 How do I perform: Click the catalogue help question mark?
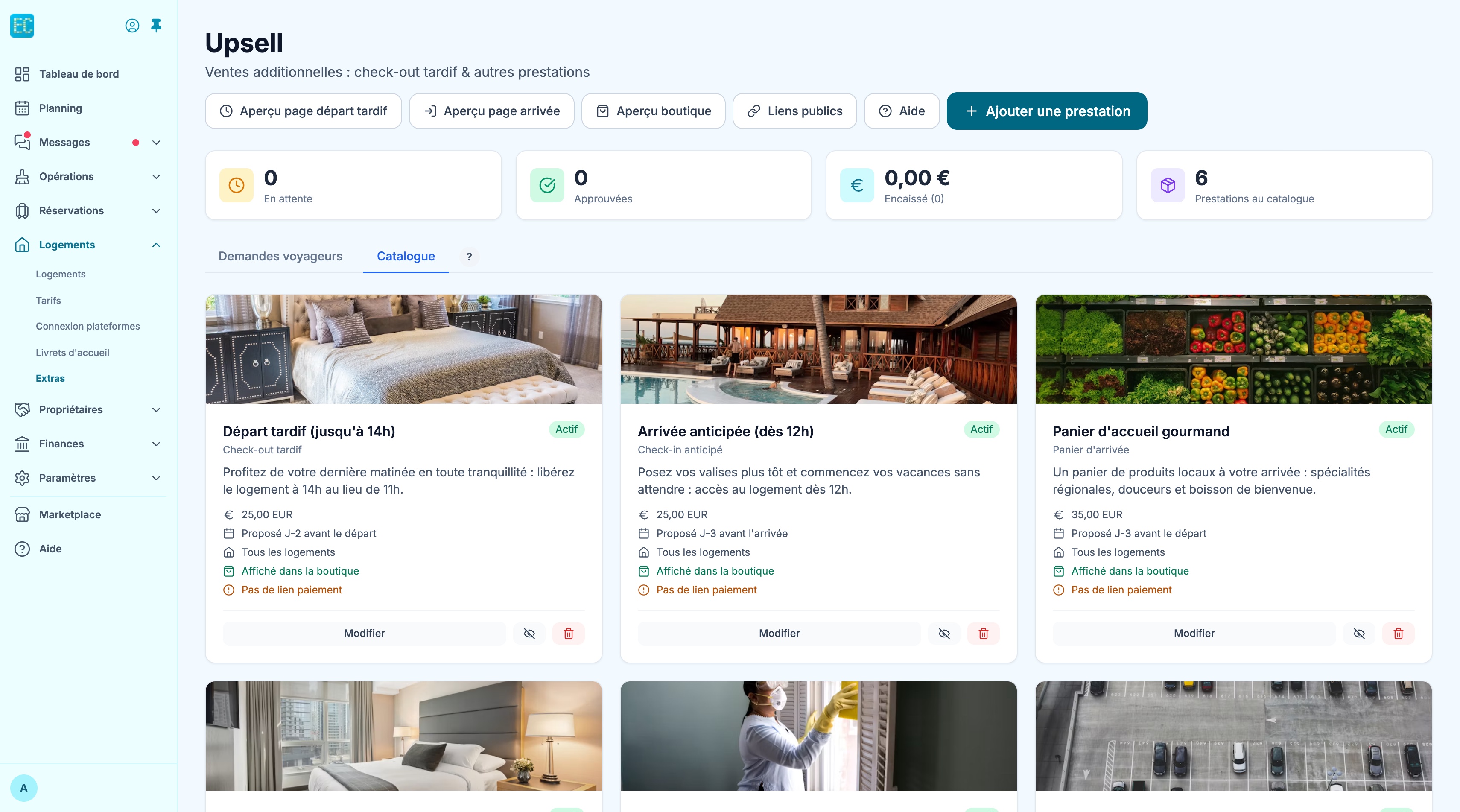[x=469, y=257]
